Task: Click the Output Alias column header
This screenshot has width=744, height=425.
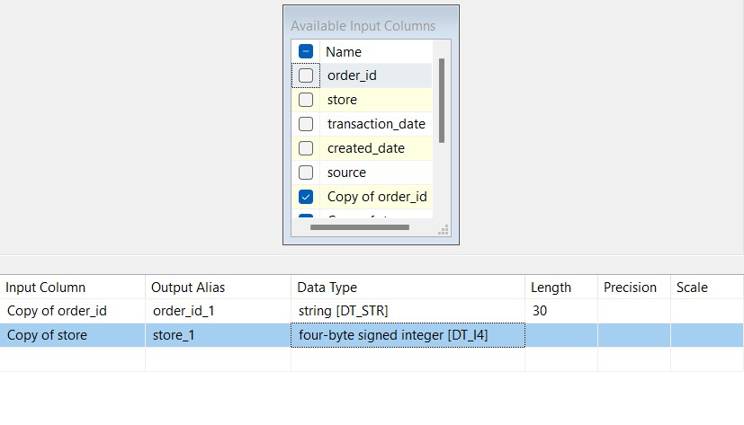Action: [x=218, y=287]
